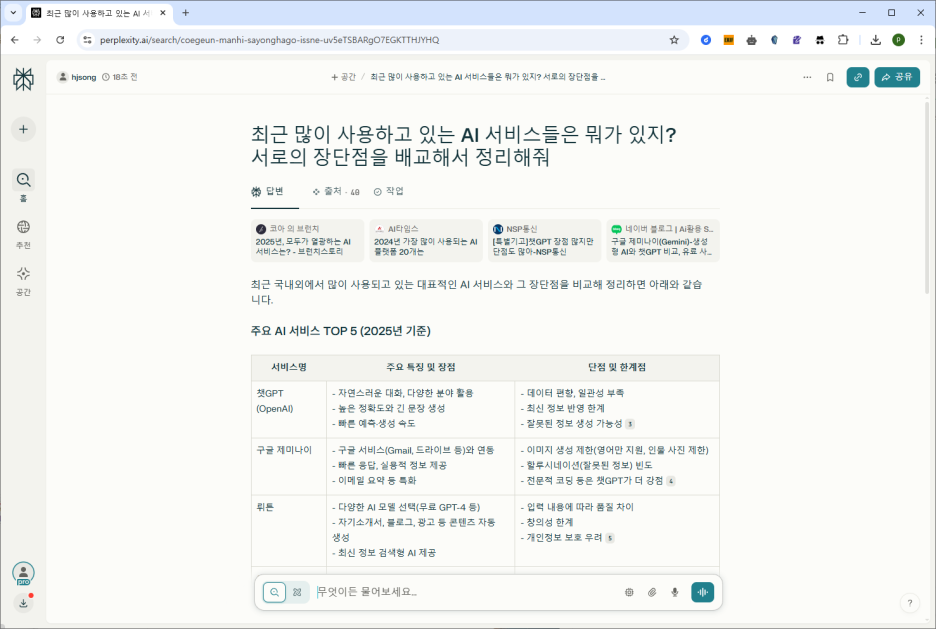Open the Spaces icon in sidebar

23,273
